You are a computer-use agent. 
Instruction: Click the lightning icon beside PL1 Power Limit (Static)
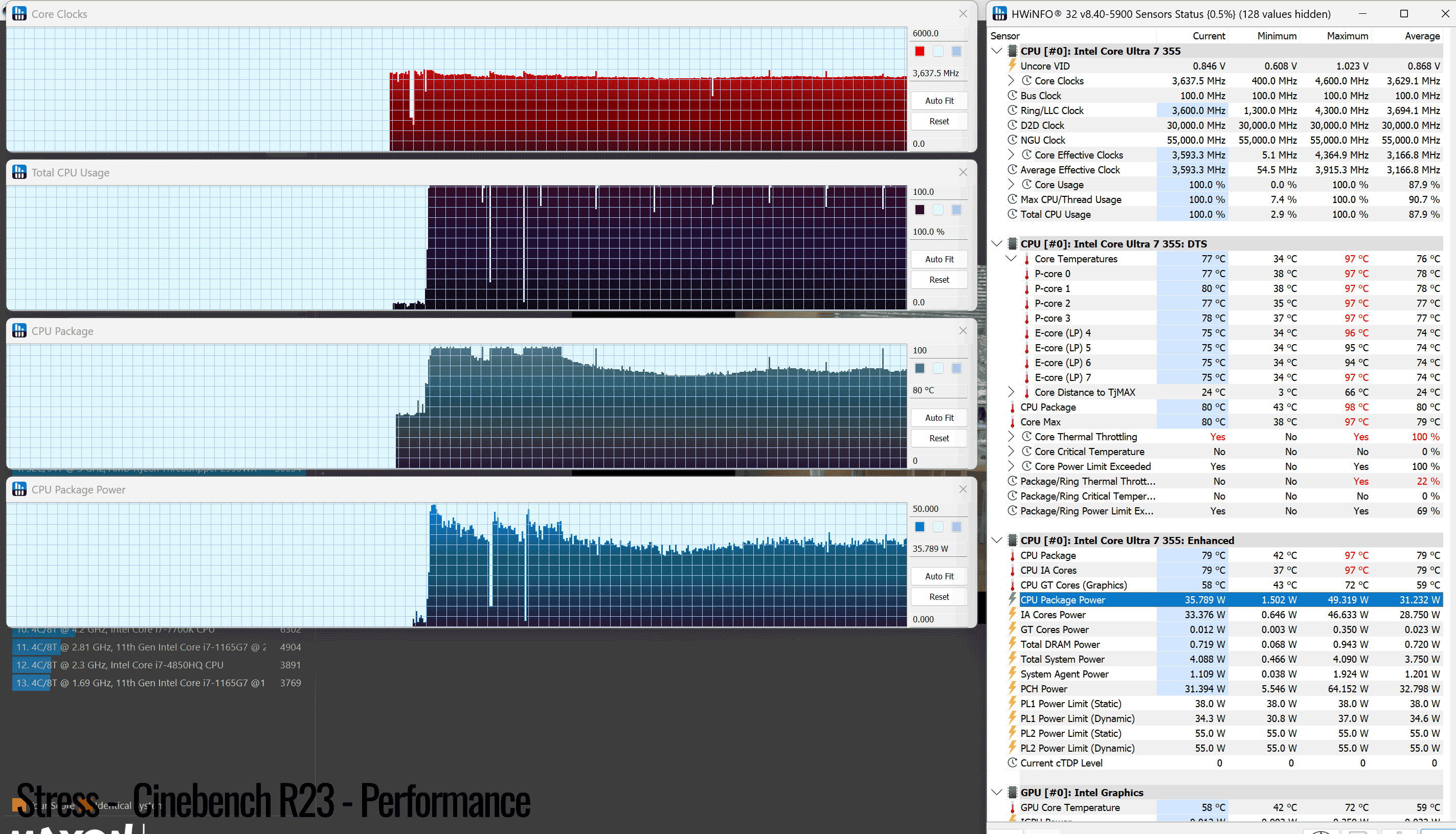(x=1012, y=704)
